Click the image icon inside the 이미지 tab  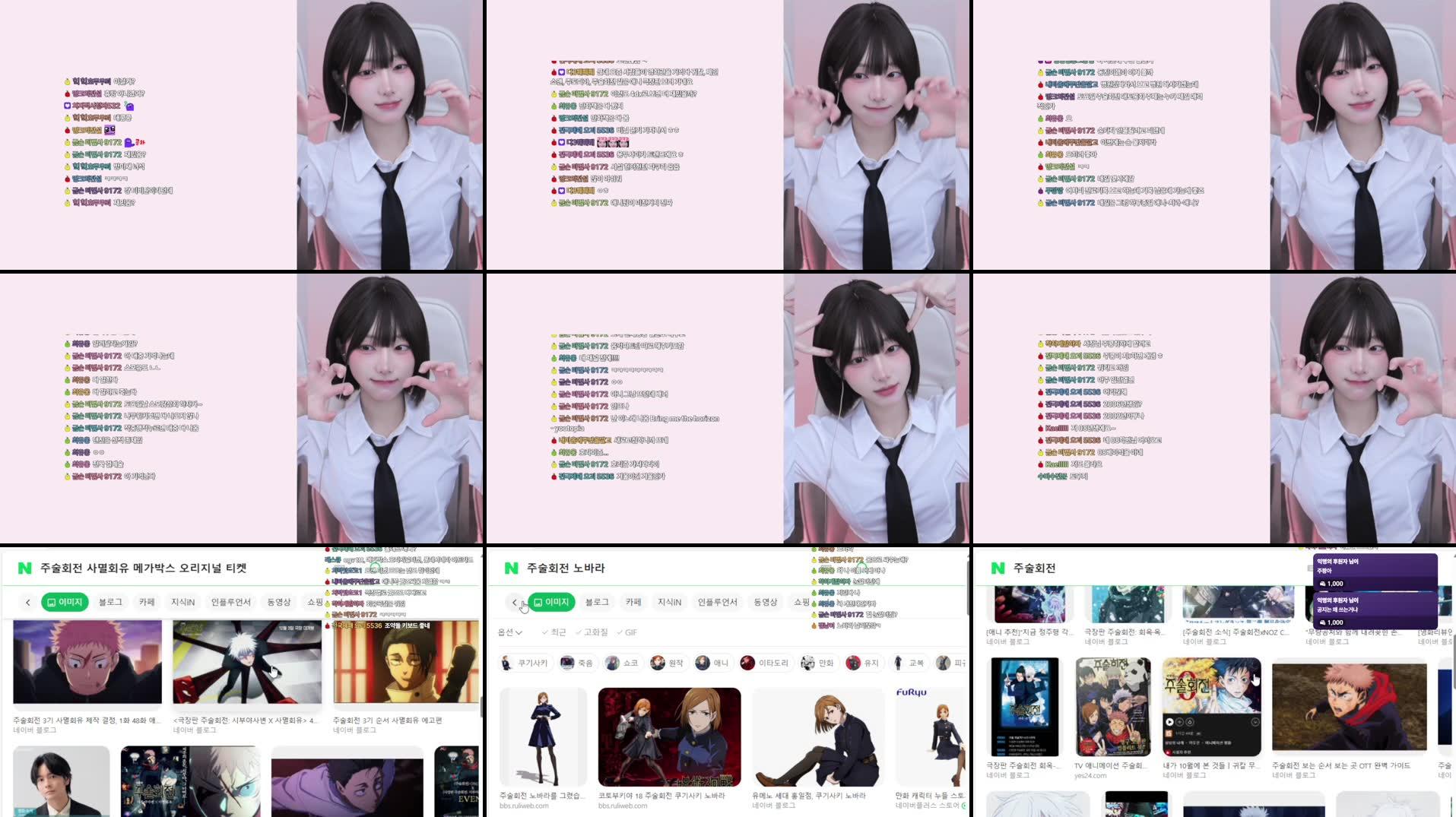(x=538, y=601)
